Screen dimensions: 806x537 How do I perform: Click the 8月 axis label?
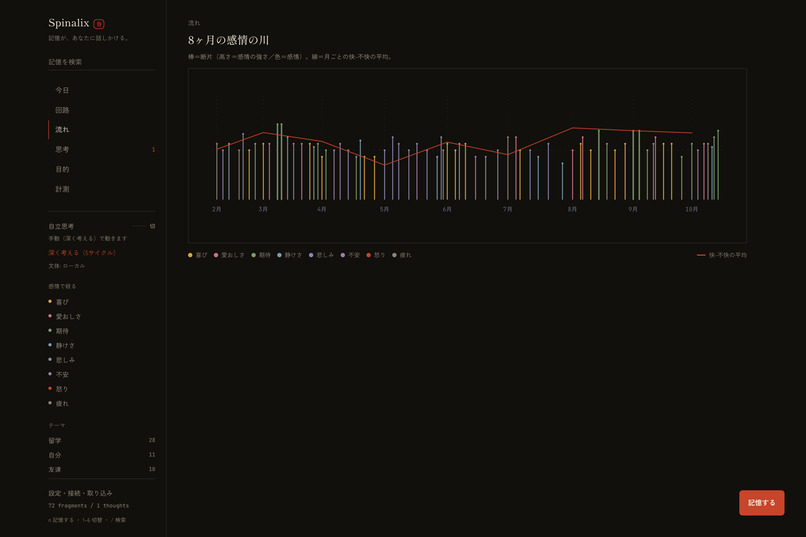click(x=572, y=209)
